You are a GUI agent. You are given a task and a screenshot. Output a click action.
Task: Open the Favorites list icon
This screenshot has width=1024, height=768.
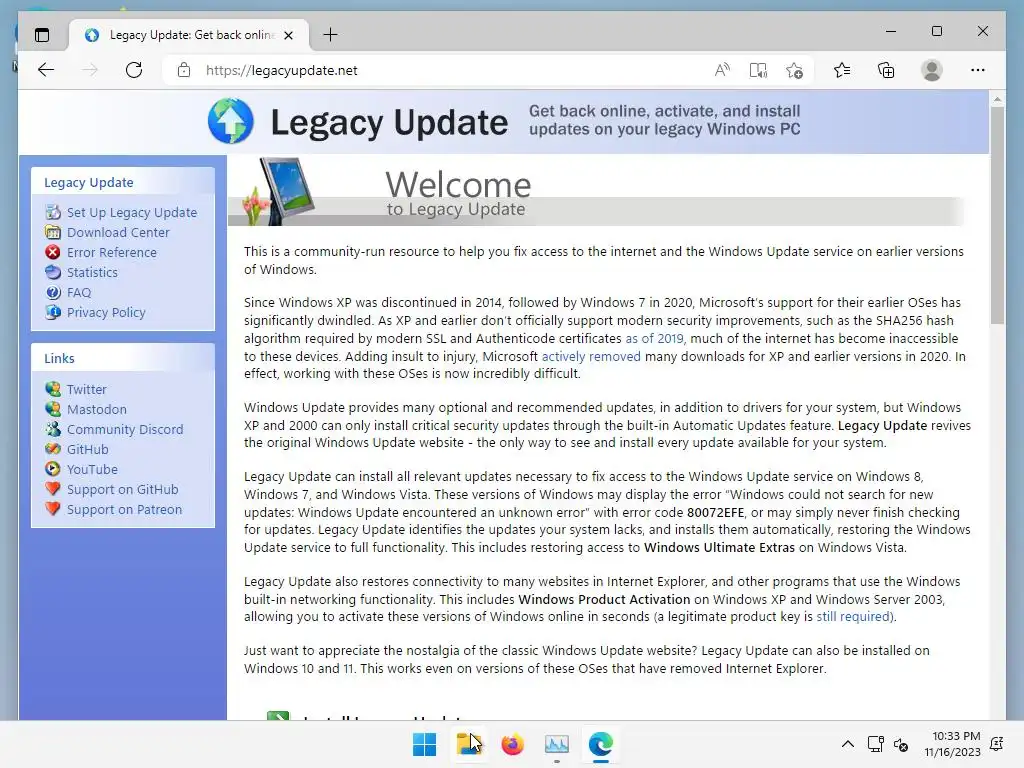842,70
